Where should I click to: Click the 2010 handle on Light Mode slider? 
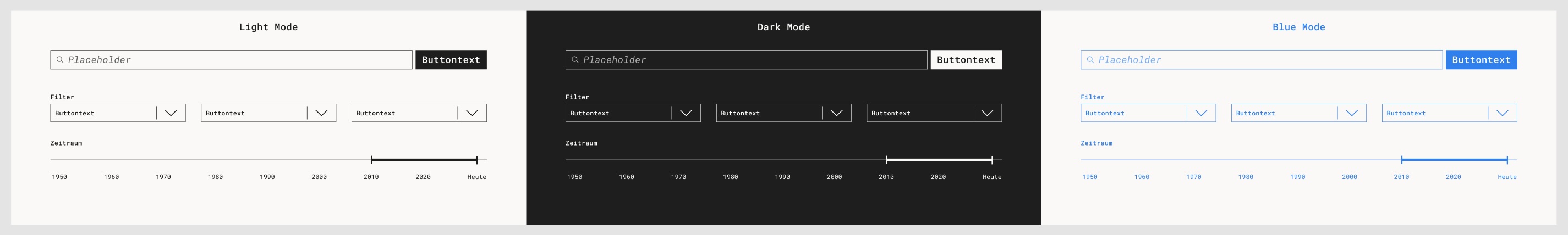(x=371, y=160)
